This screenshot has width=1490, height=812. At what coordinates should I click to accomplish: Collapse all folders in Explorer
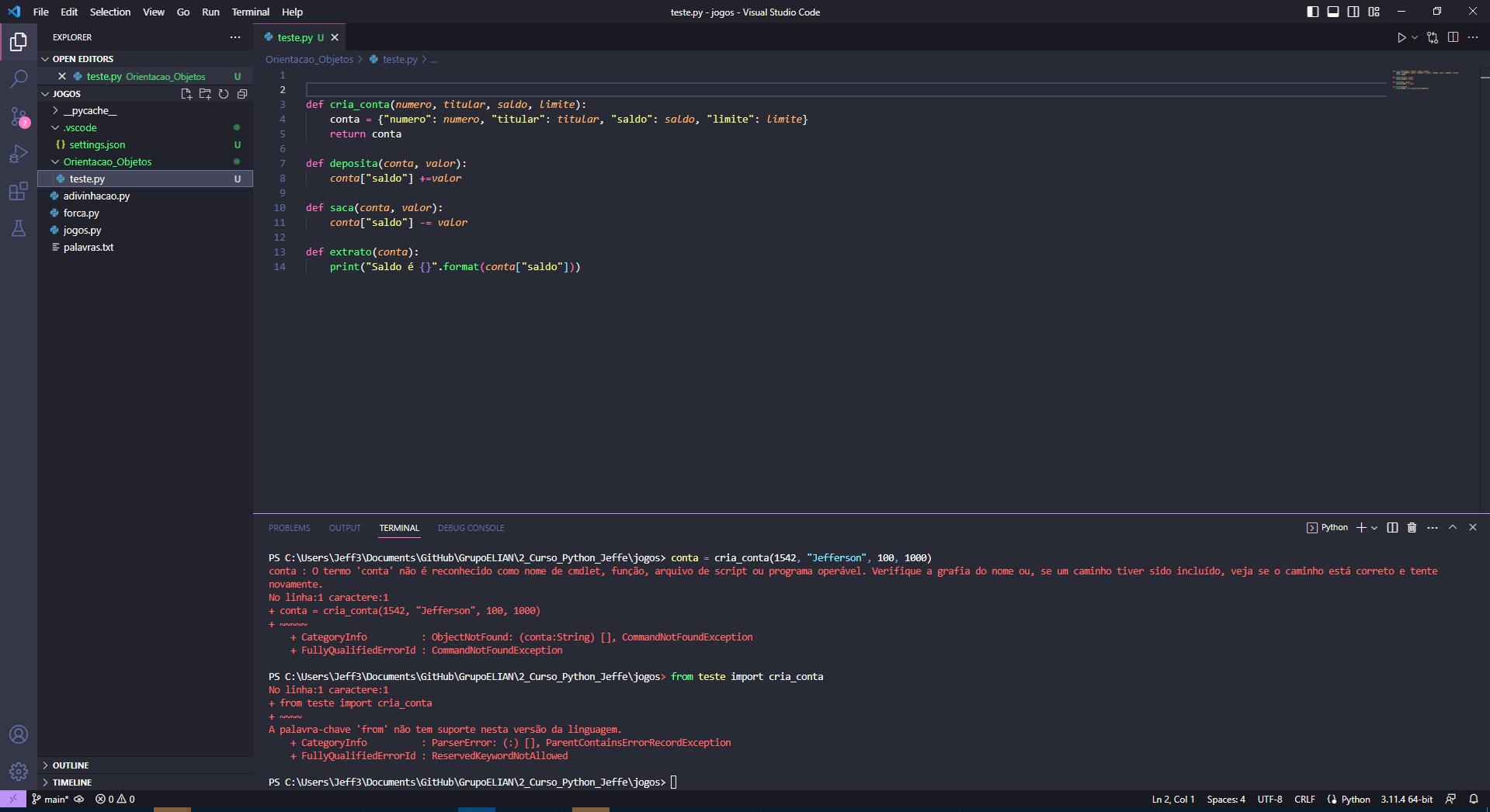[x=242, y=94]
